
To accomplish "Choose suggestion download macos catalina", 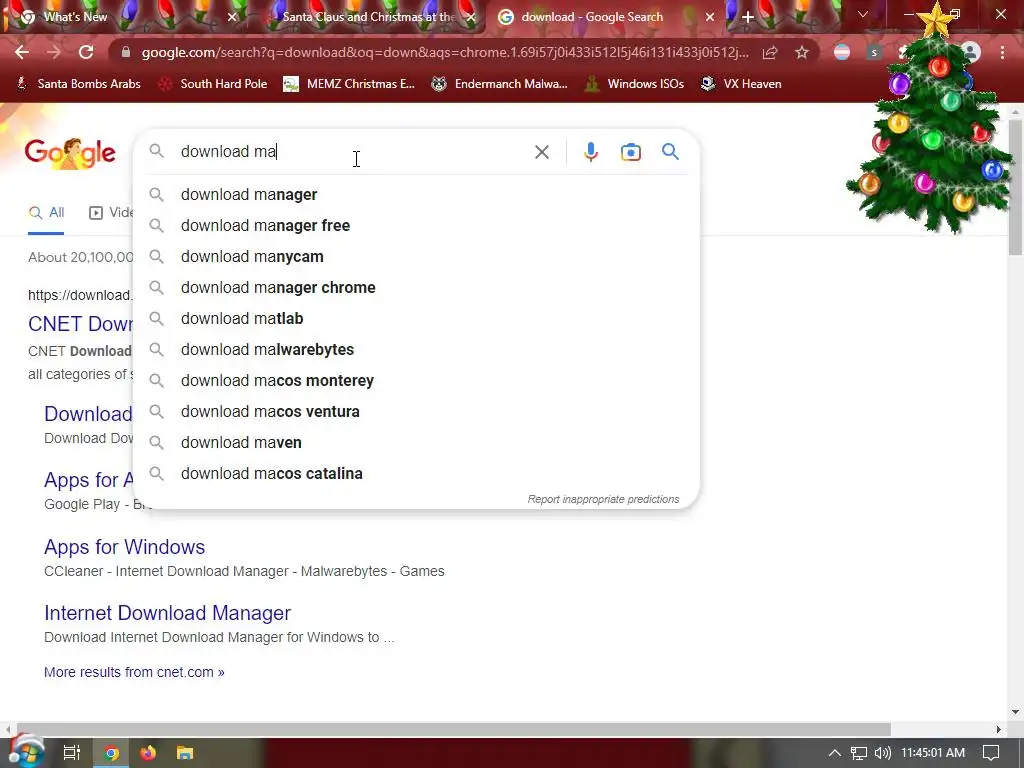I will (x=416, y=473).
